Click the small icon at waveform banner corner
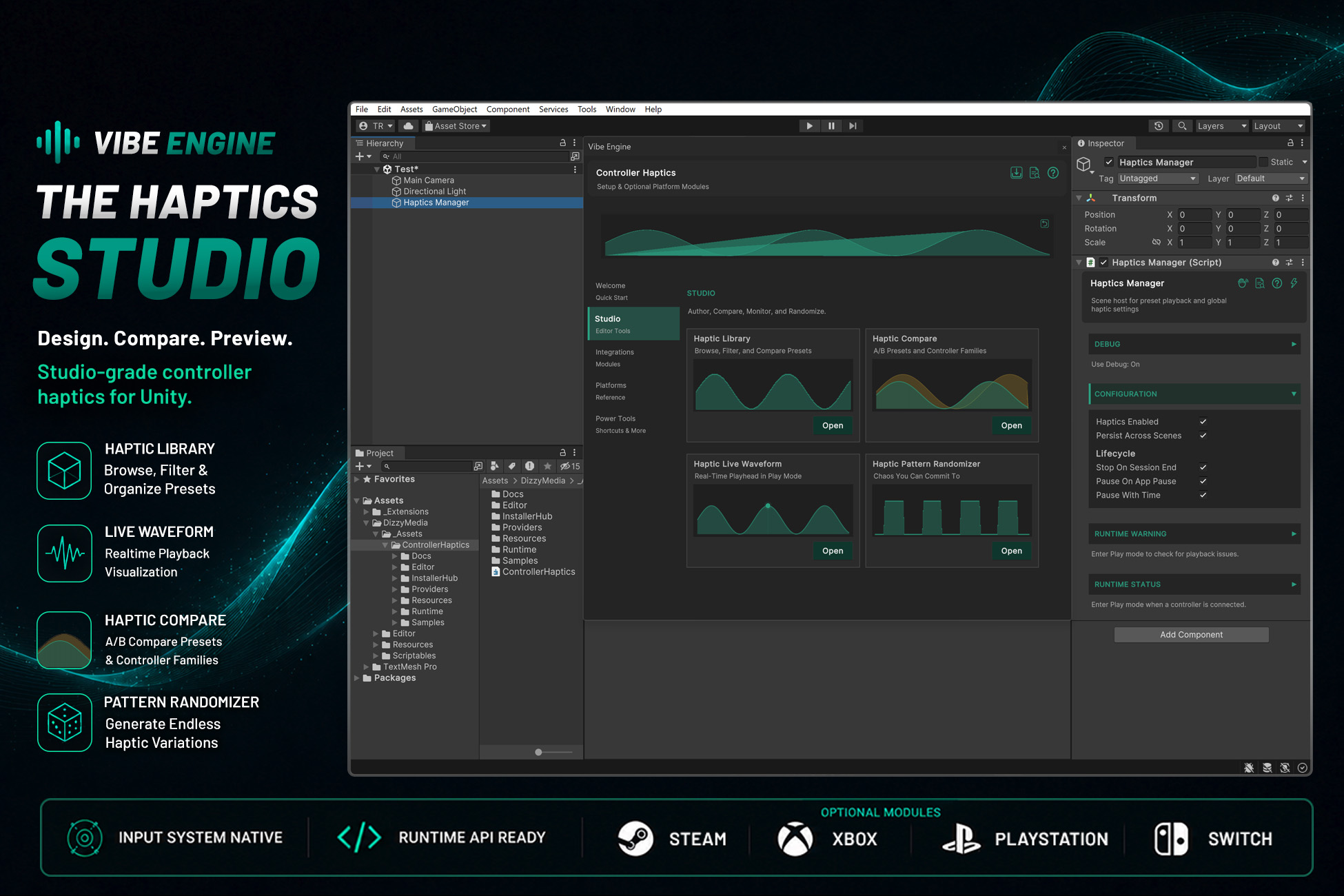Screen dimensions: 1344x896 1045,223
